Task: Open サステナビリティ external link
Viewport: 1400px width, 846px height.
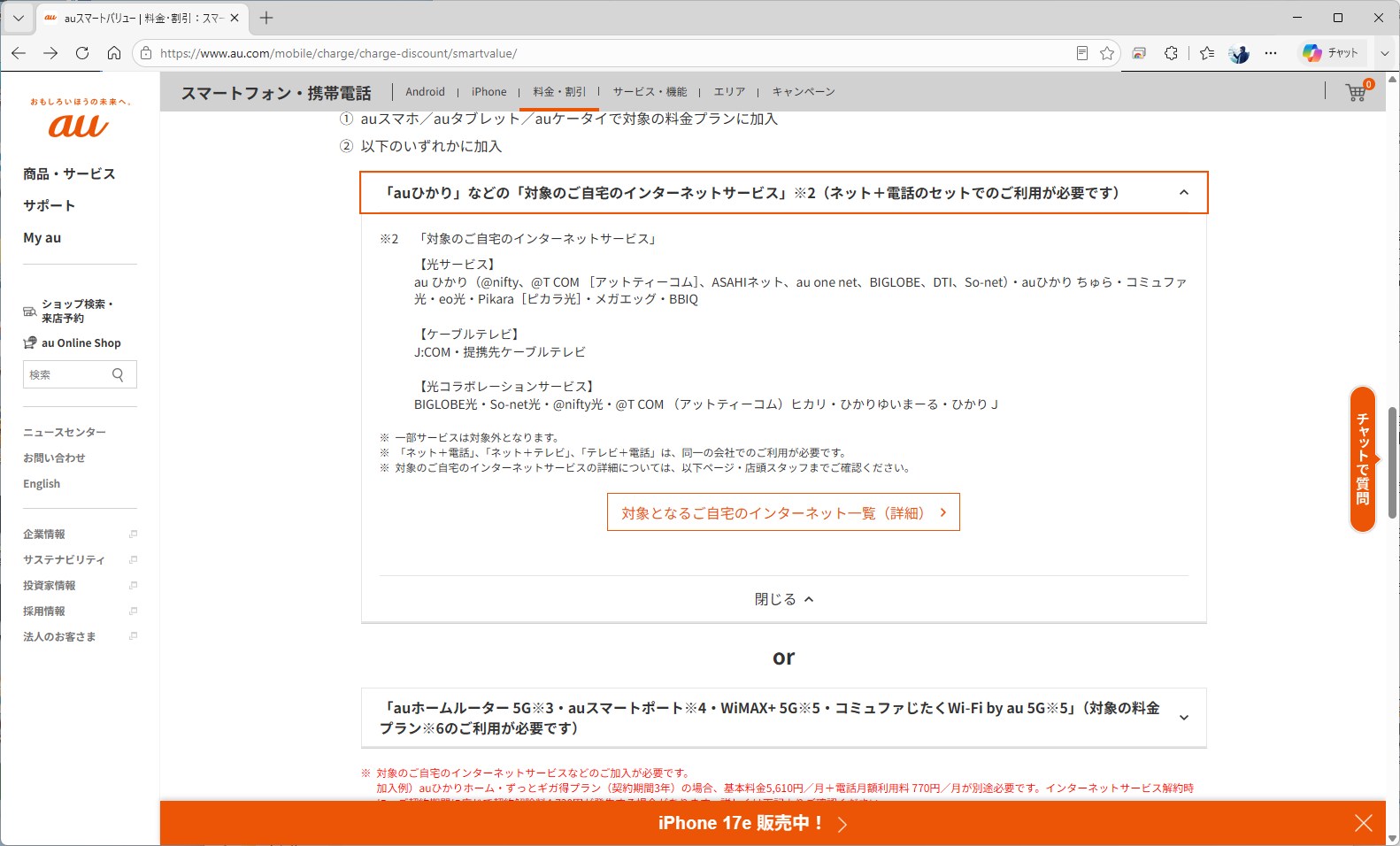Action: (80, 559)
